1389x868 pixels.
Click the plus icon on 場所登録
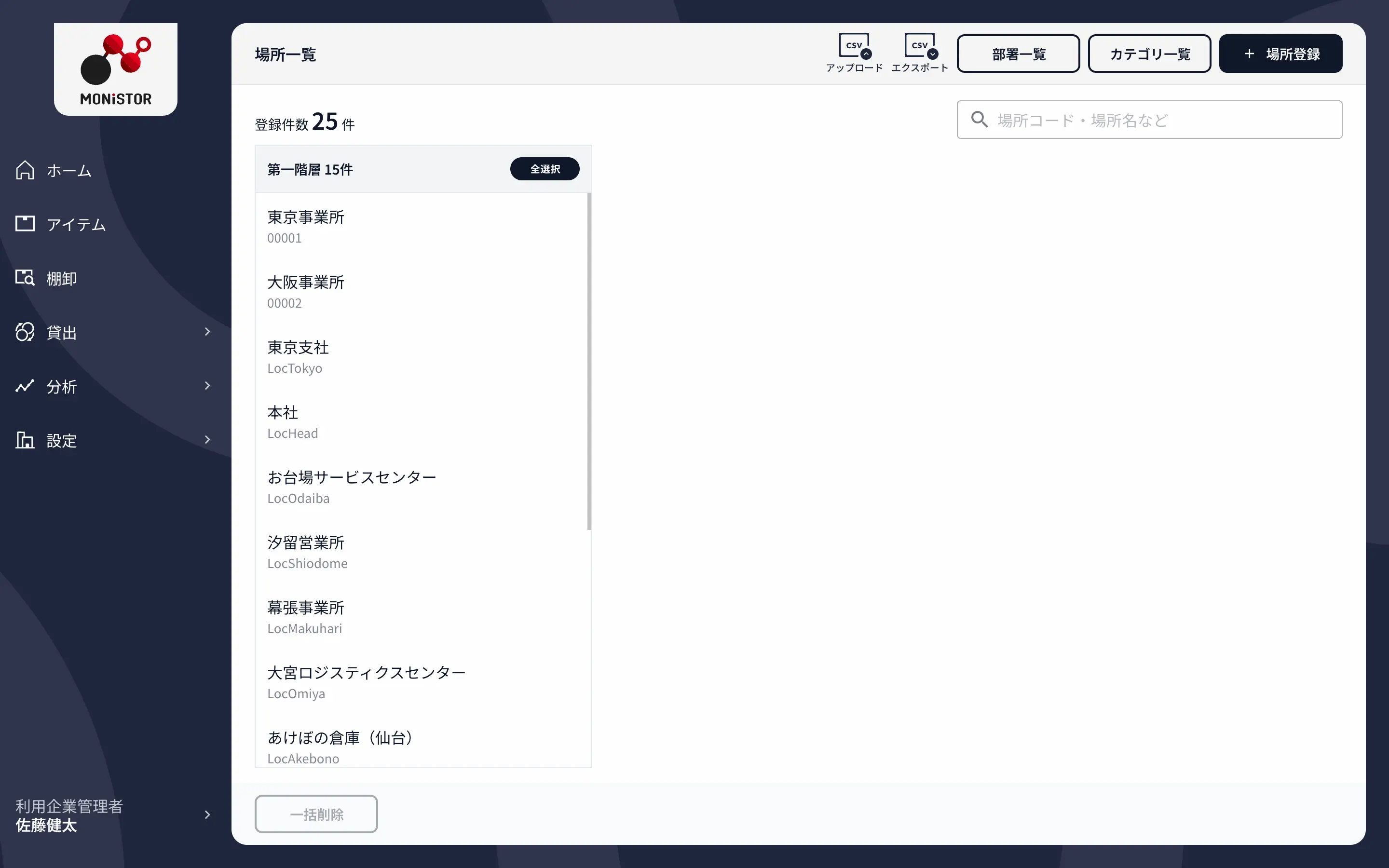point(1249,54)
